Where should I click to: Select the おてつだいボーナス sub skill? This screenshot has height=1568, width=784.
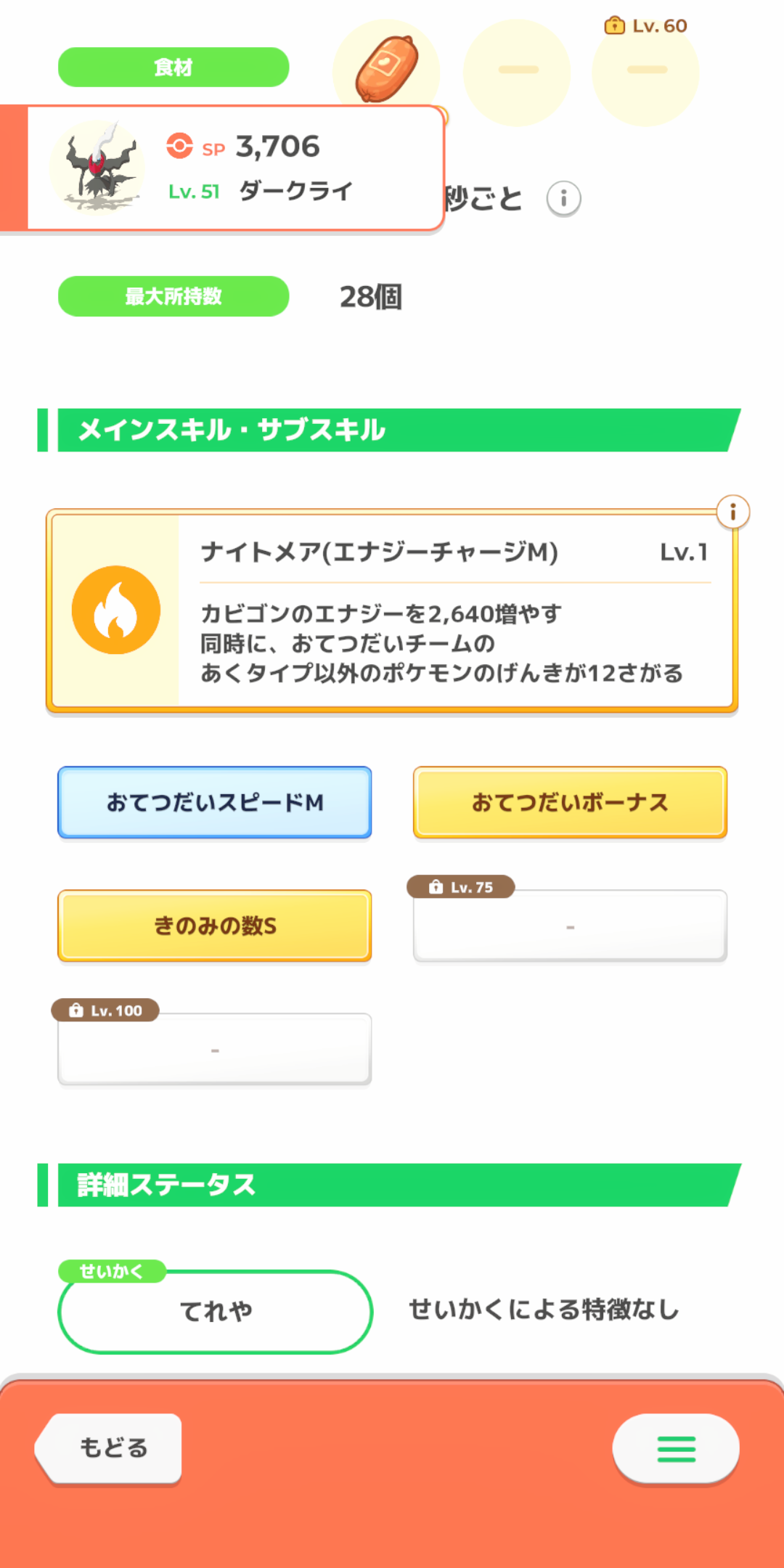570,803
